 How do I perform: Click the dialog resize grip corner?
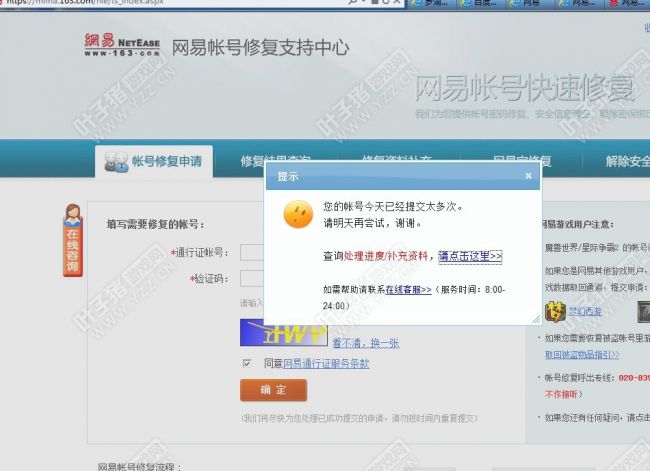[x=535, y=319]
